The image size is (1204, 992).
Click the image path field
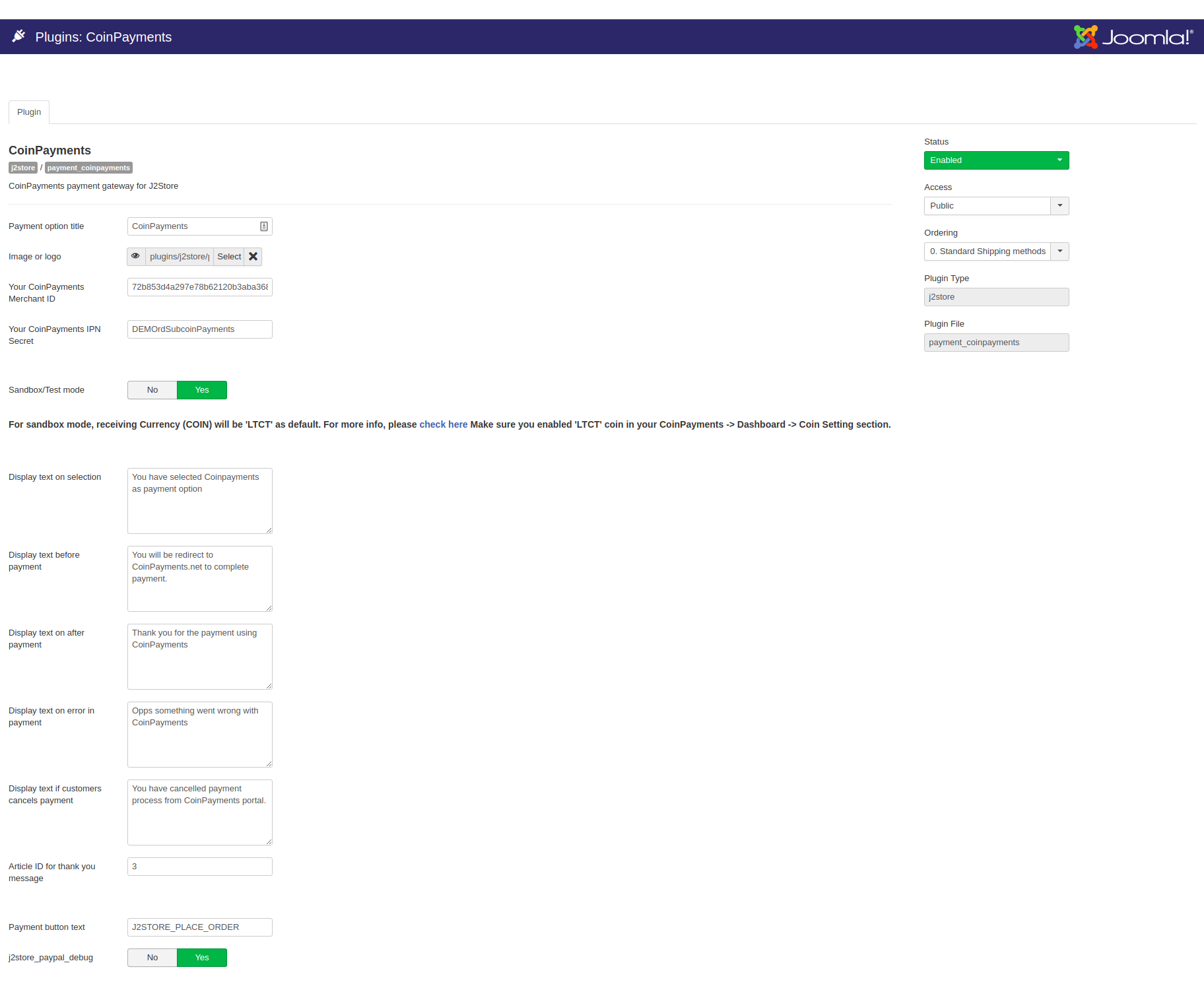[179, 257]
